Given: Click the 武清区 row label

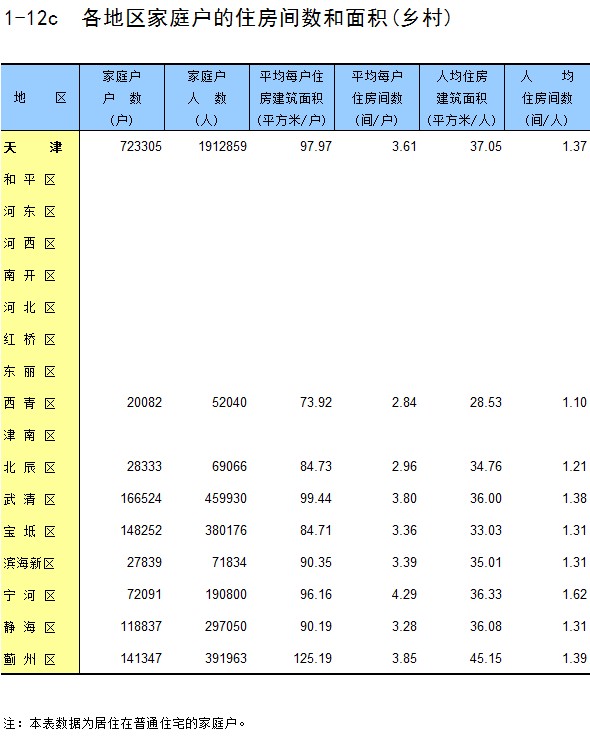Looking at the screenshot, I should pos(30,500).
